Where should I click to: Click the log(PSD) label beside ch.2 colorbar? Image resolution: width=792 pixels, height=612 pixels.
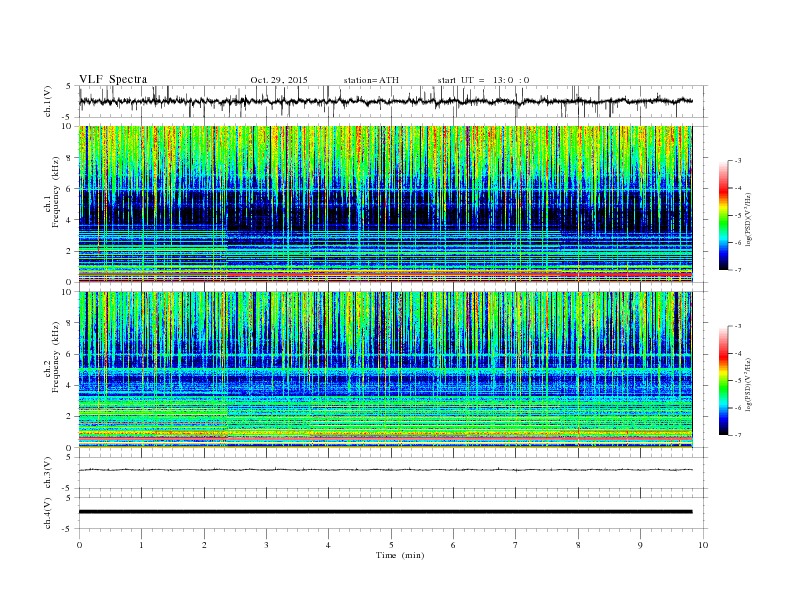click(x=749, y=384)
